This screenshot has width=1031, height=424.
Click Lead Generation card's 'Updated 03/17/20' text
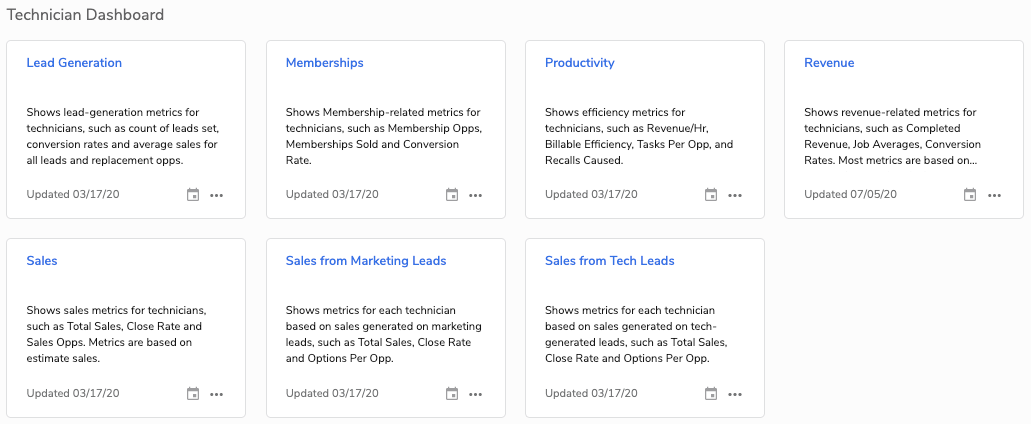coord(73,195)
